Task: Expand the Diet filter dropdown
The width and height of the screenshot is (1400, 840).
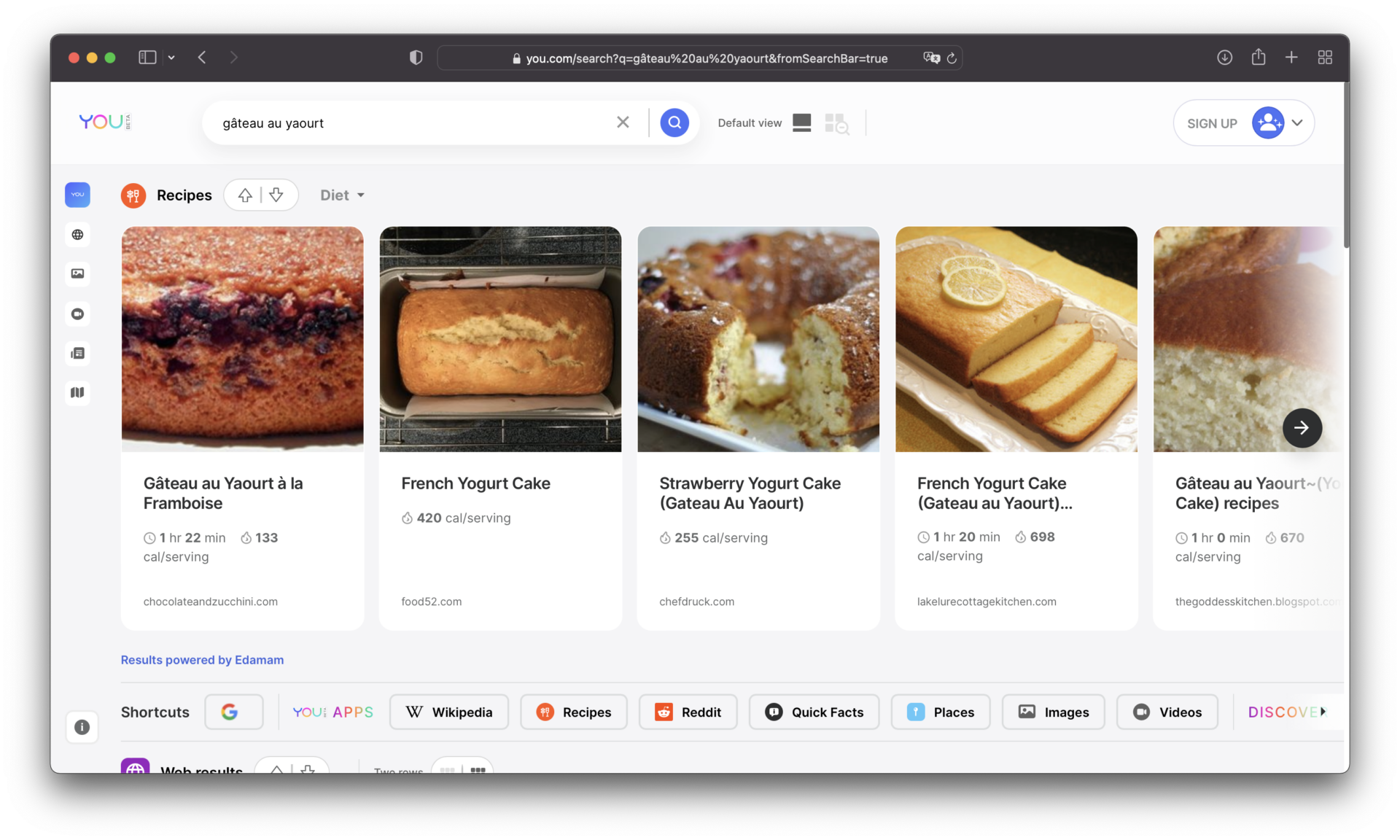Action: click(x=342, y=195)
